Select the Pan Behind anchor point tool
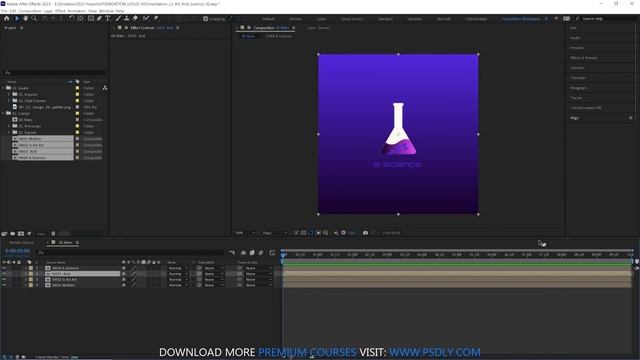Screen dimensions: 640x360 (x=80, y=18)
